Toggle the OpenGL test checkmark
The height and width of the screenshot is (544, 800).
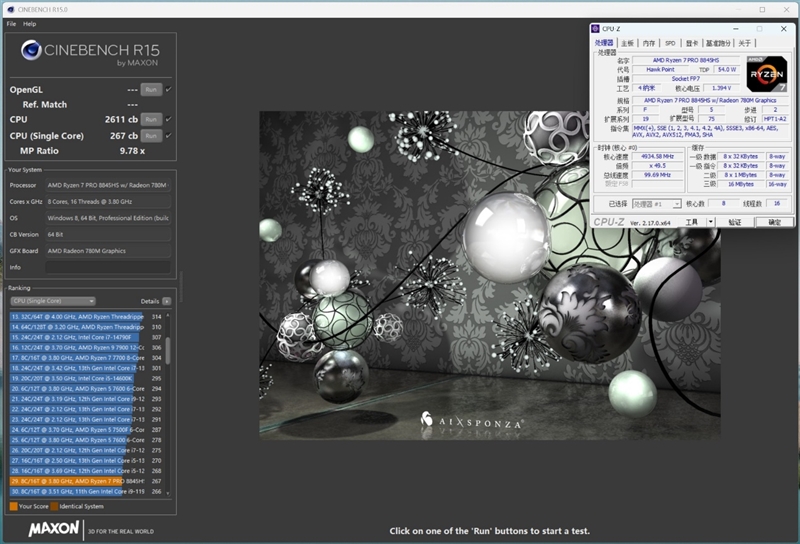coord(168,89)
